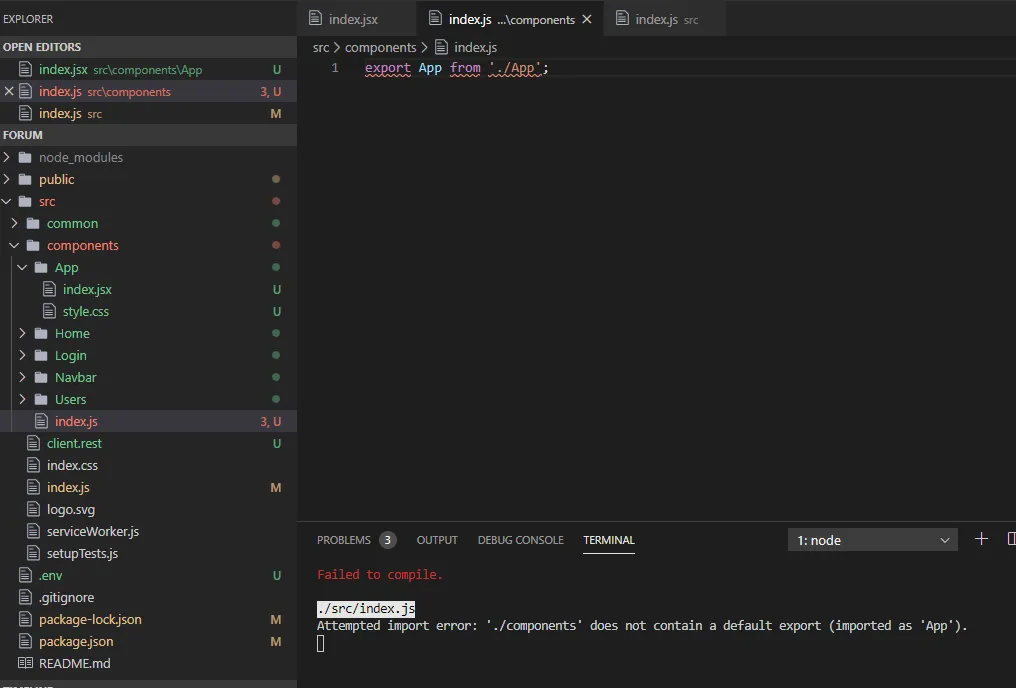
Task: Select index.js inside components folder
Action: [x=148, y=421]
